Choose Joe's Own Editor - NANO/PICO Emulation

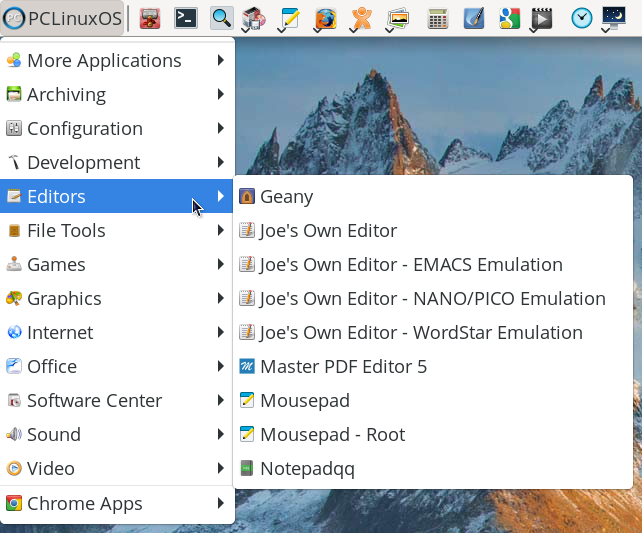[x=432, y=299]
